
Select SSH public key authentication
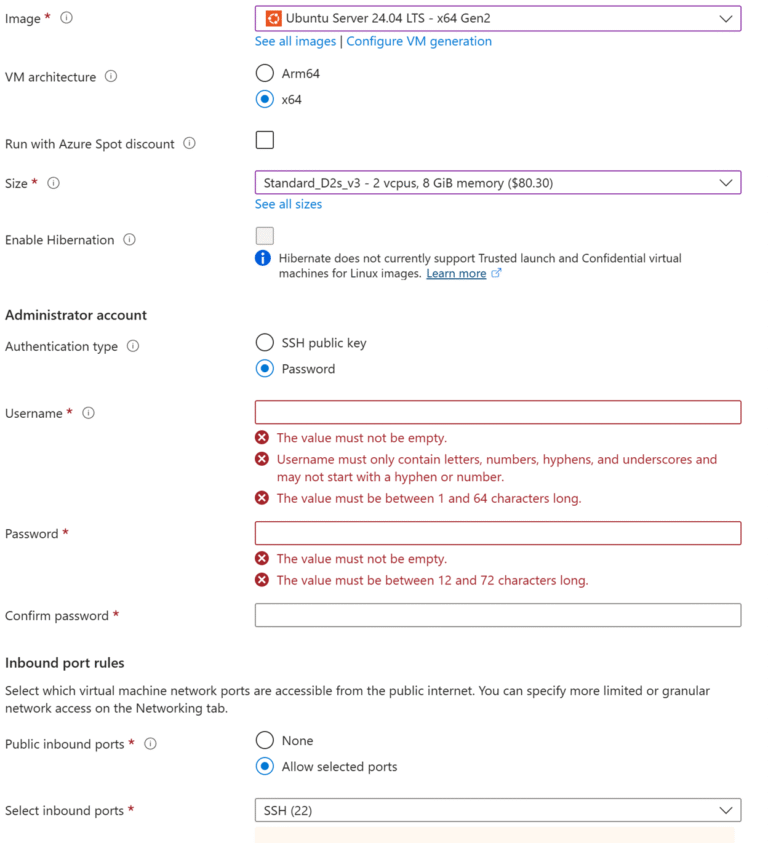click(264, 341)
